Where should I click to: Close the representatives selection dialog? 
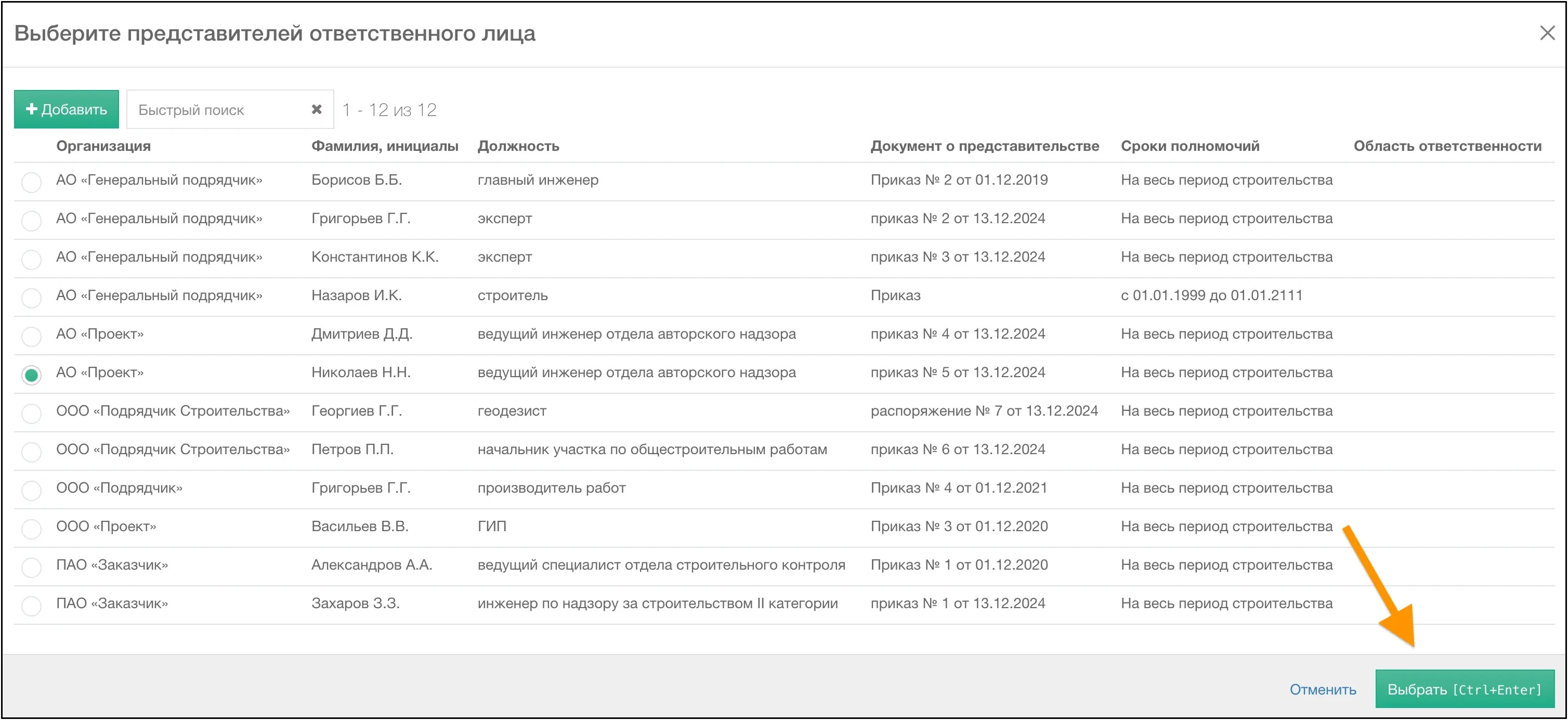pos(1547,33)
